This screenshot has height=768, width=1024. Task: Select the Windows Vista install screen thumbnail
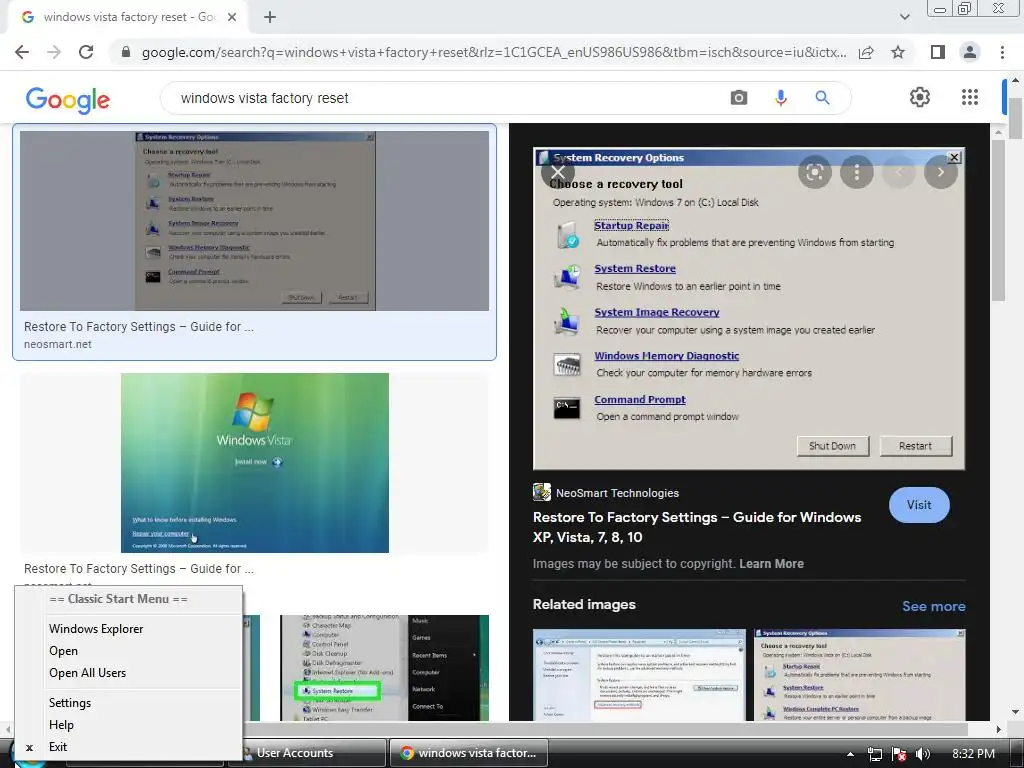pyautogui.click(x=255, y=463)
